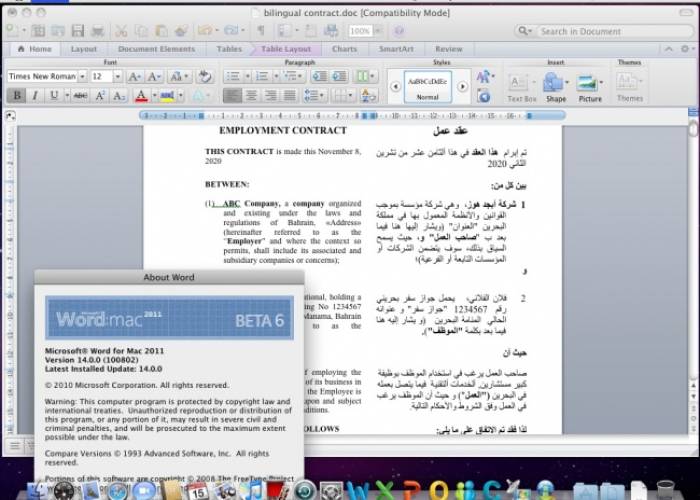This screenshot has width=700, height=500.
Task: Set paragraph alignment to left
Action: click(233, 96)
